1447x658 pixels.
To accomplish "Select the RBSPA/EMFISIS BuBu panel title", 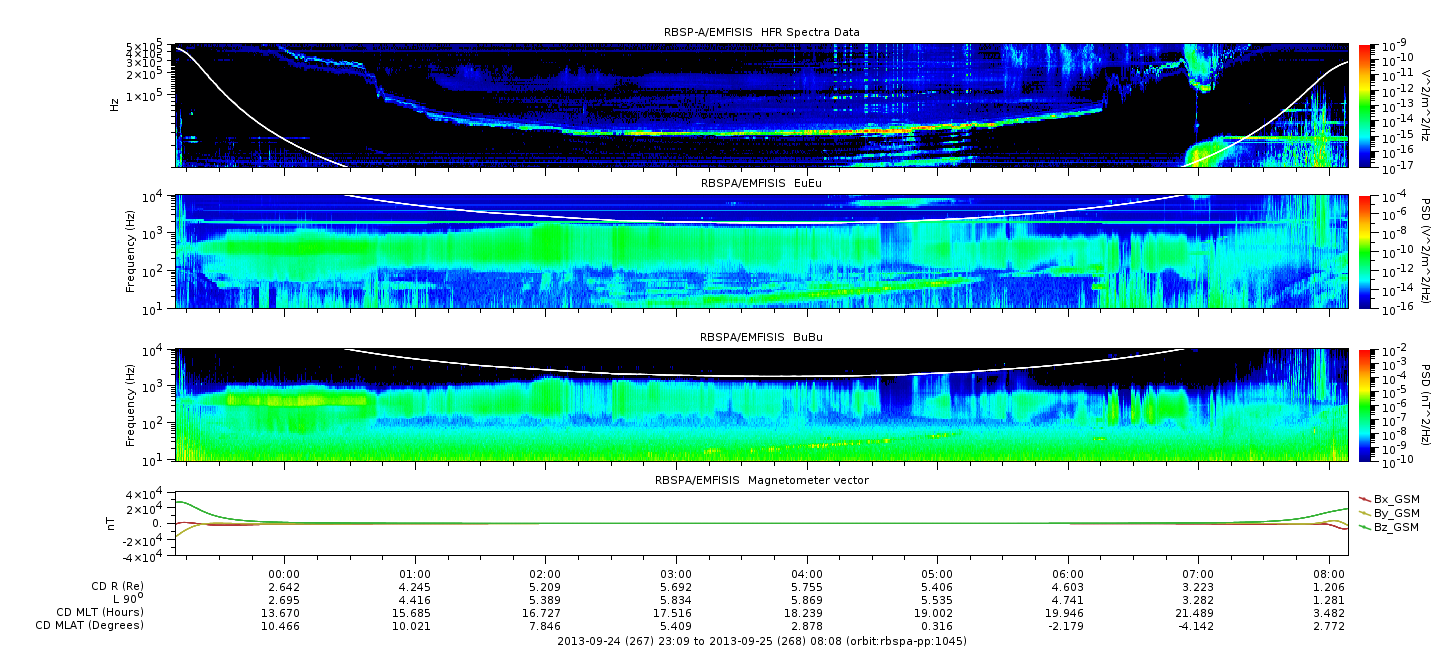I will pos(761,338).
